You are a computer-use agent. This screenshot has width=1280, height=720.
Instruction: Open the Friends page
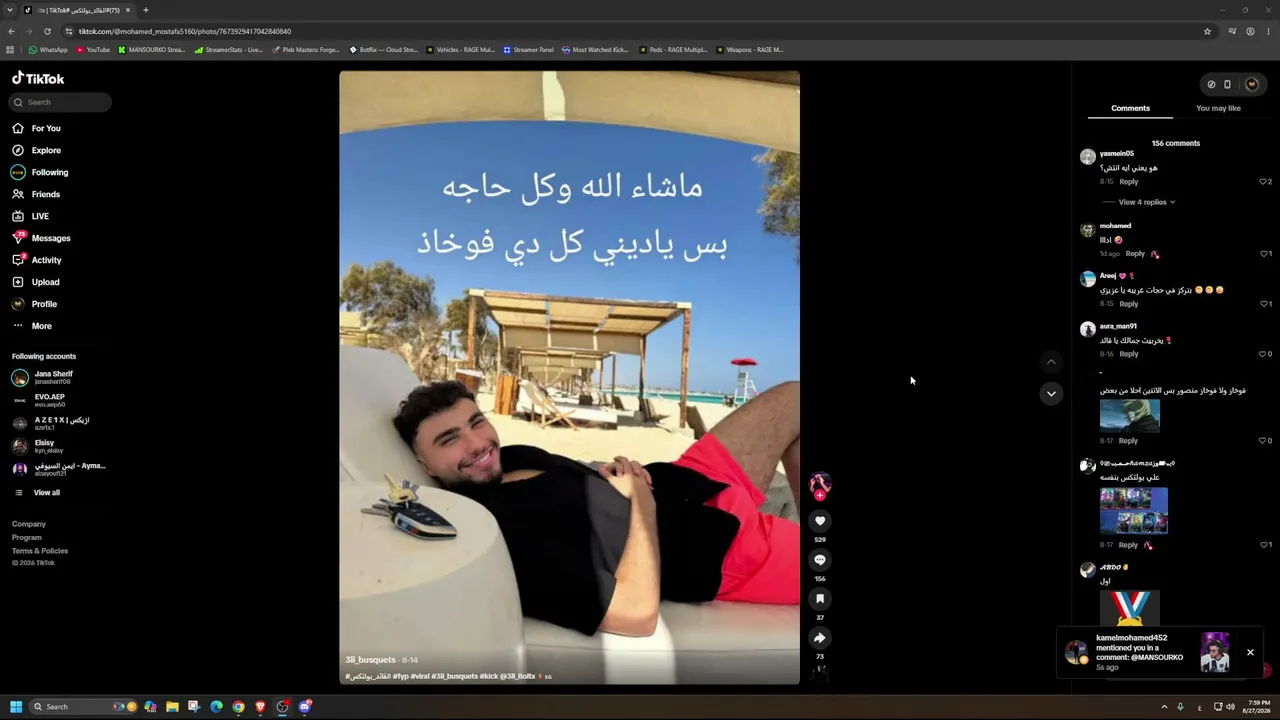tap(36, 194)
